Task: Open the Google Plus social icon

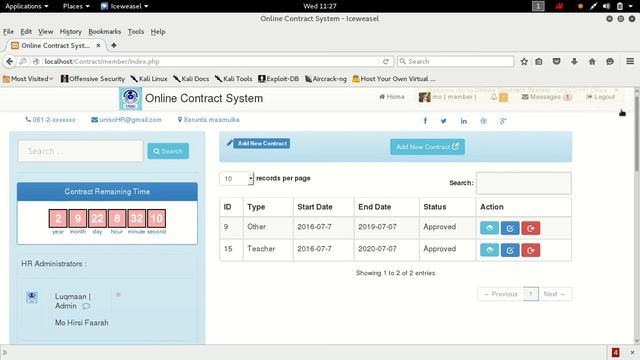Action: click(503, 121)
